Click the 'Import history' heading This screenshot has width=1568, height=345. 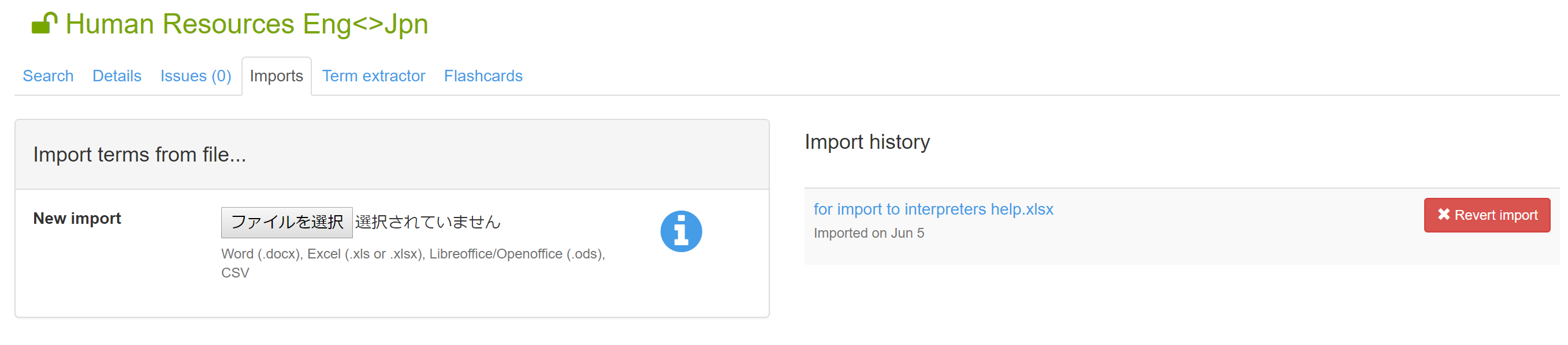867,142
